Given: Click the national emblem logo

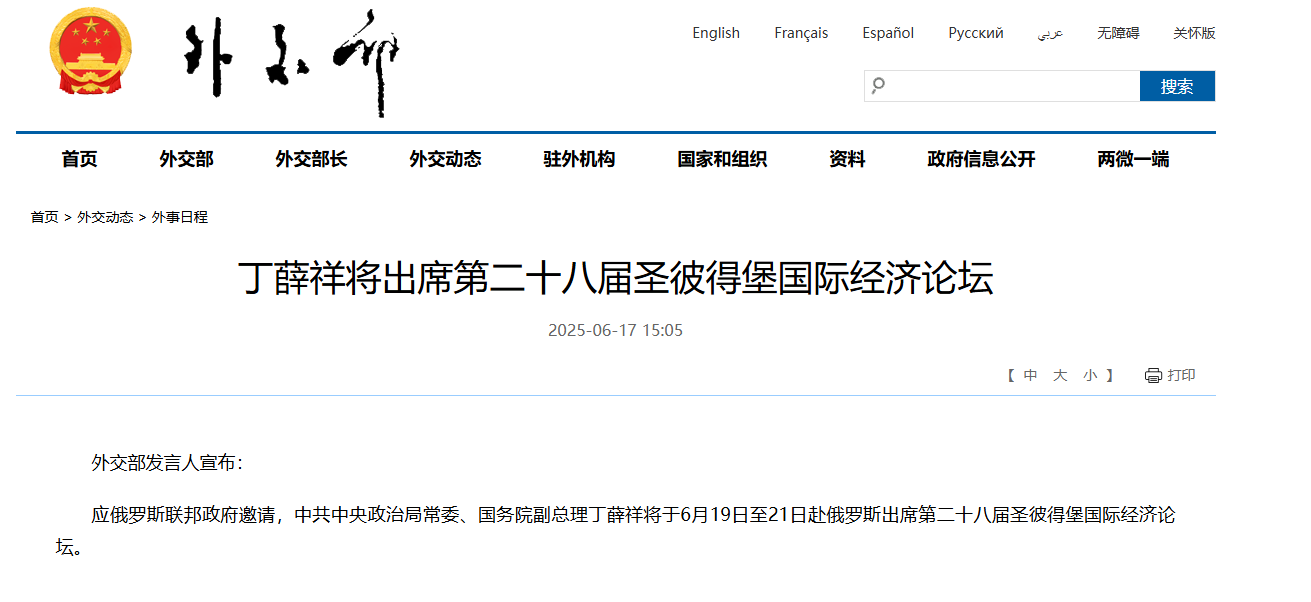Looking at the screenshot, I should [x=90, y=52].
